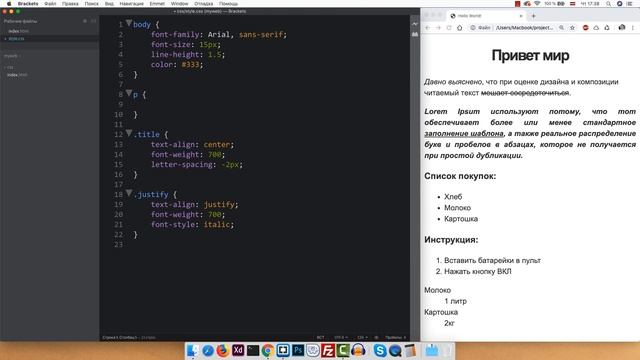Image resolution: width=640 pixels, height=360 pixels.
Task: Open Finder from the Dock
Action: [193, 350]
